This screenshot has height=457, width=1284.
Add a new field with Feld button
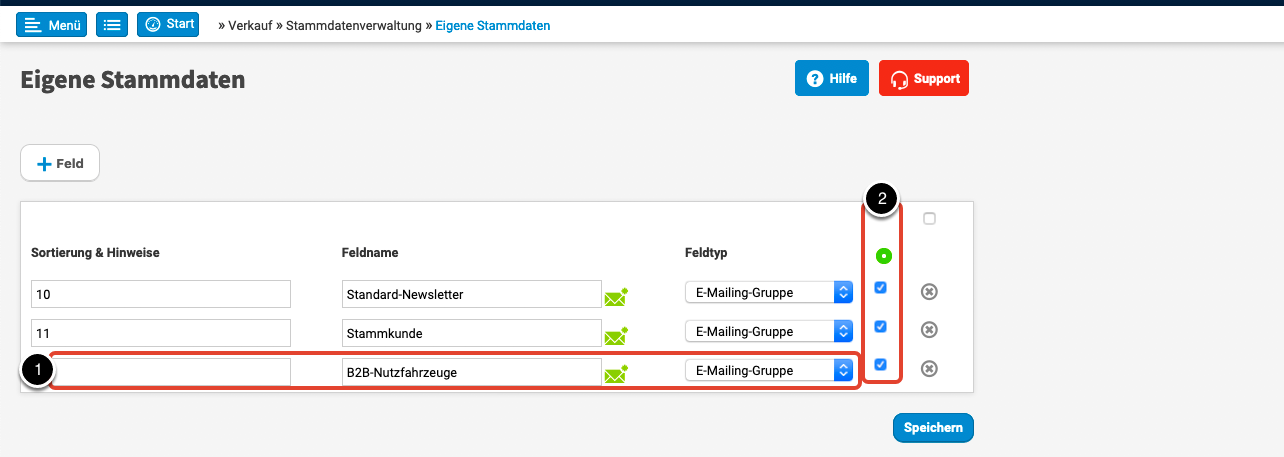click(x=60, y=164)
